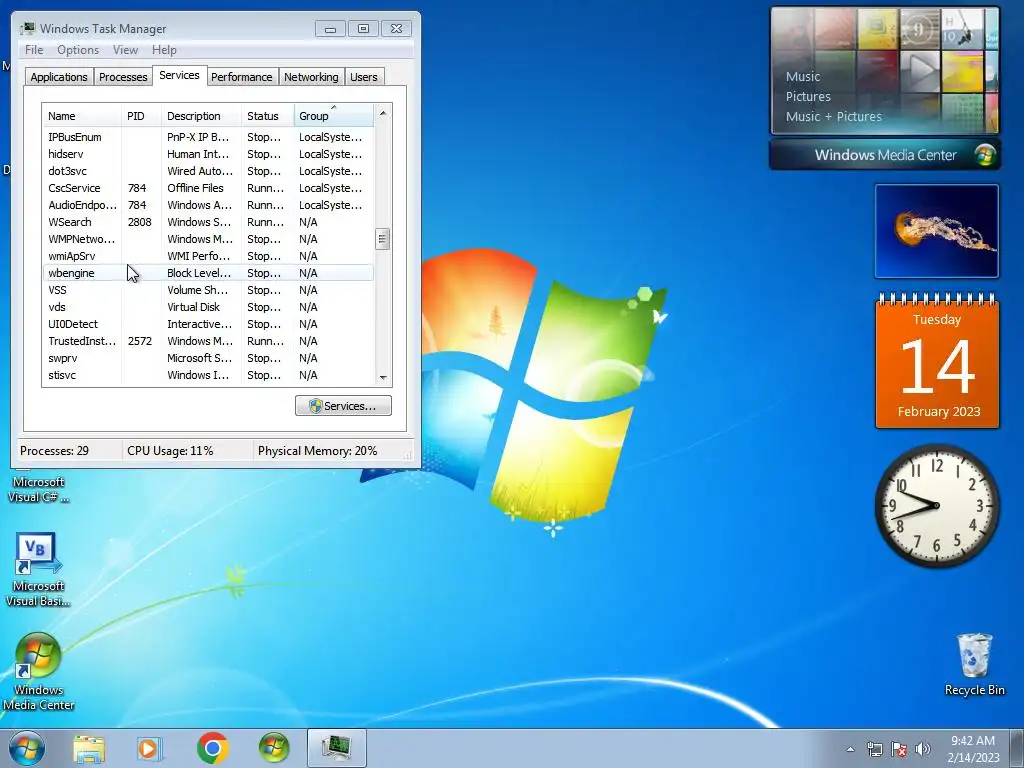Switch to the Applications tab
This screenshot has height=768, width=1024.
click(59, 77)
